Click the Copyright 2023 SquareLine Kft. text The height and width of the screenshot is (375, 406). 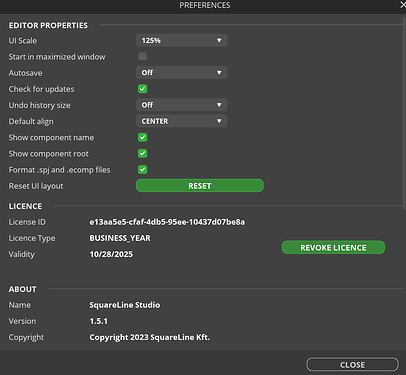point(150,337)
